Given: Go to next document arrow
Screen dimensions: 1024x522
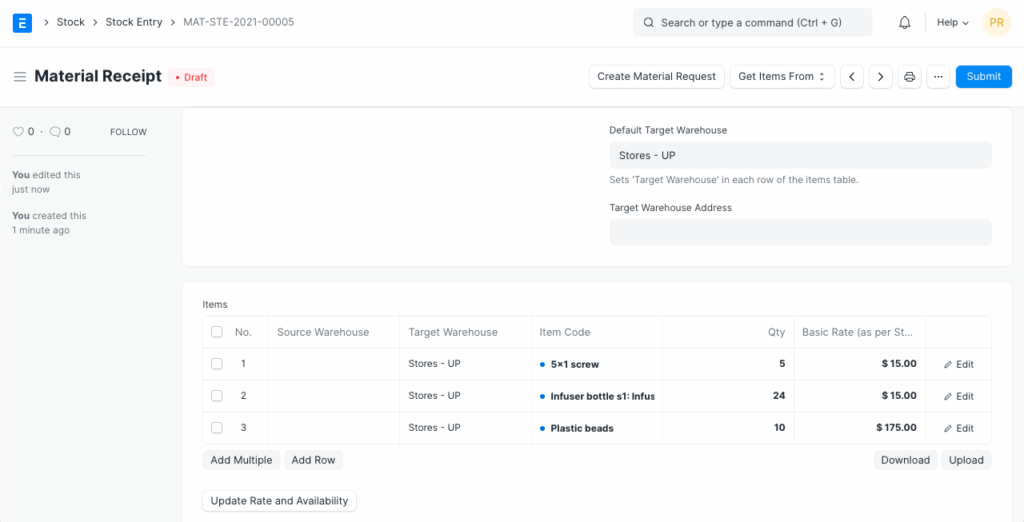Looking at the screenshot, I should coord(880,77).
